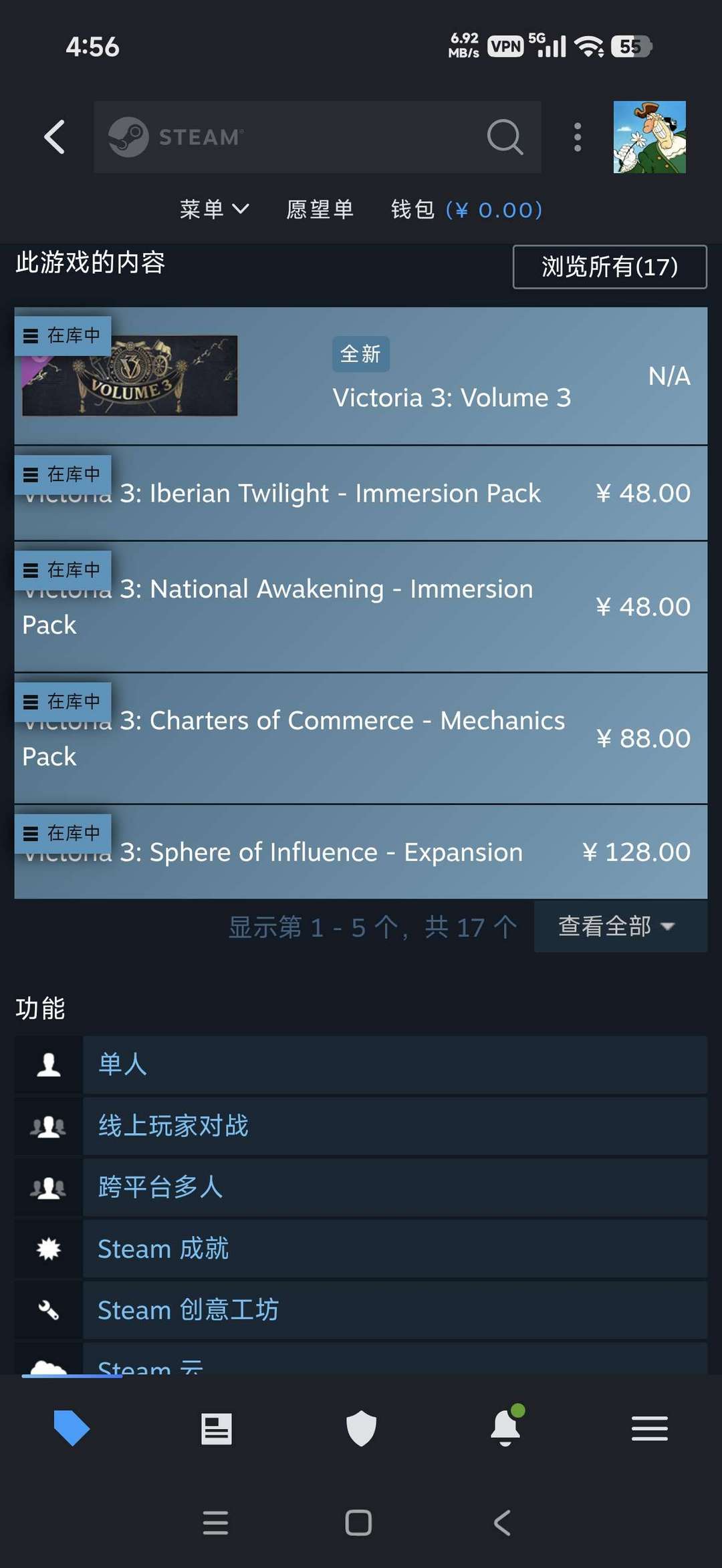Open the Steam Guard shield tab
The width and height of the screenshot is (722, 1568).
pyautogui.click(x=361, y=1429)
